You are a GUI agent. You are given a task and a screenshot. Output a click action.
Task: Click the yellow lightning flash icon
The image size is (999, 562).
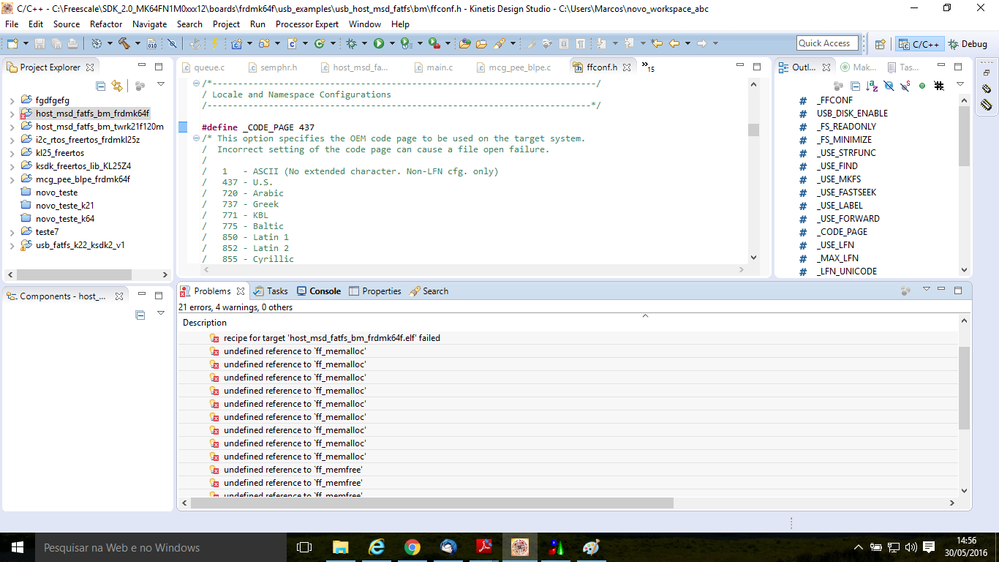point(215,43)
